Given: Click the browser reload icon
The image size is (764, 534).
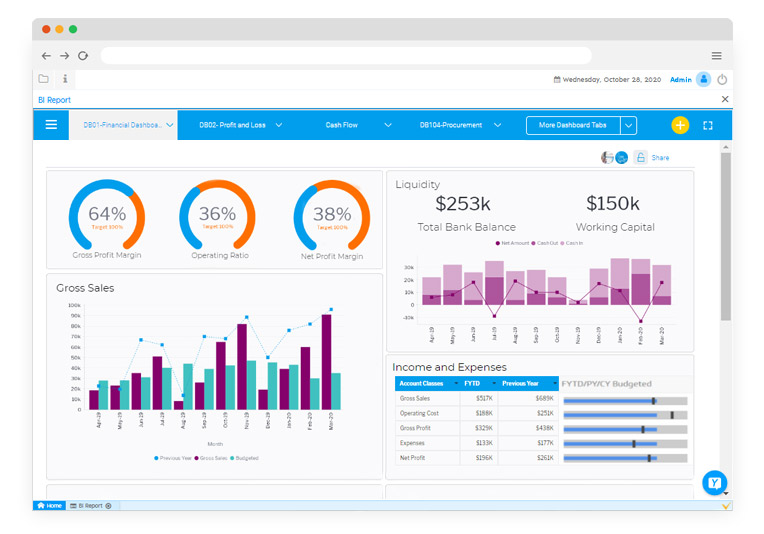Looking at the screenshot, I should (x=83, y=56).
